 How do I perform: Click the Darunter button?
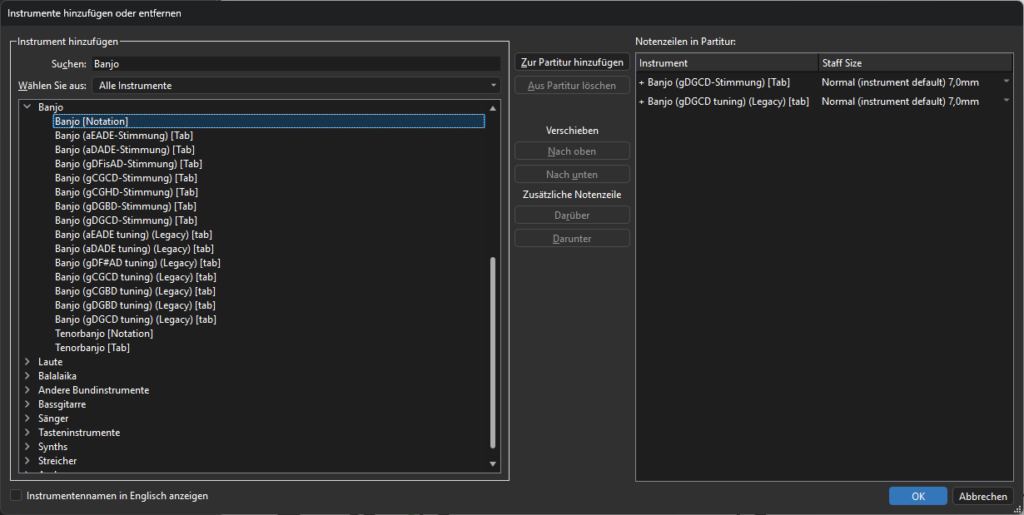[x=572, y=238]
